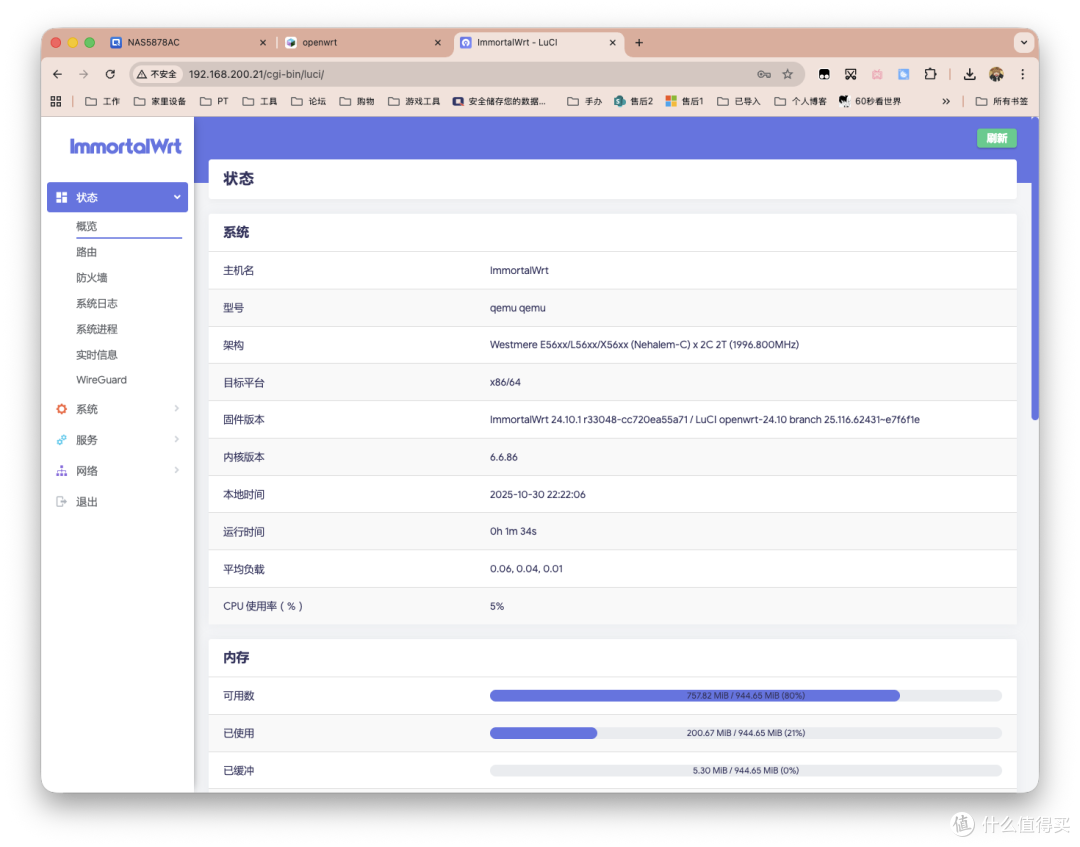Open the 游戏工具 bookmark folder
The height and width of the screenshot is (847, 1080).
pos(414,101)
